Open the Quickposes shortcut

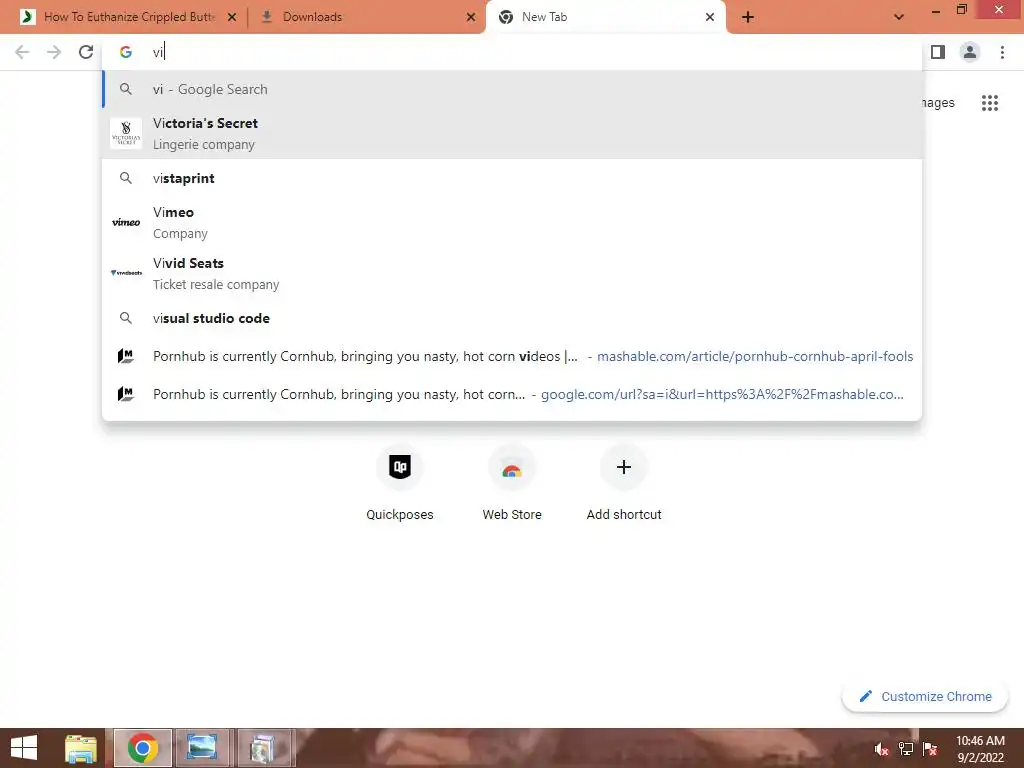400,485
